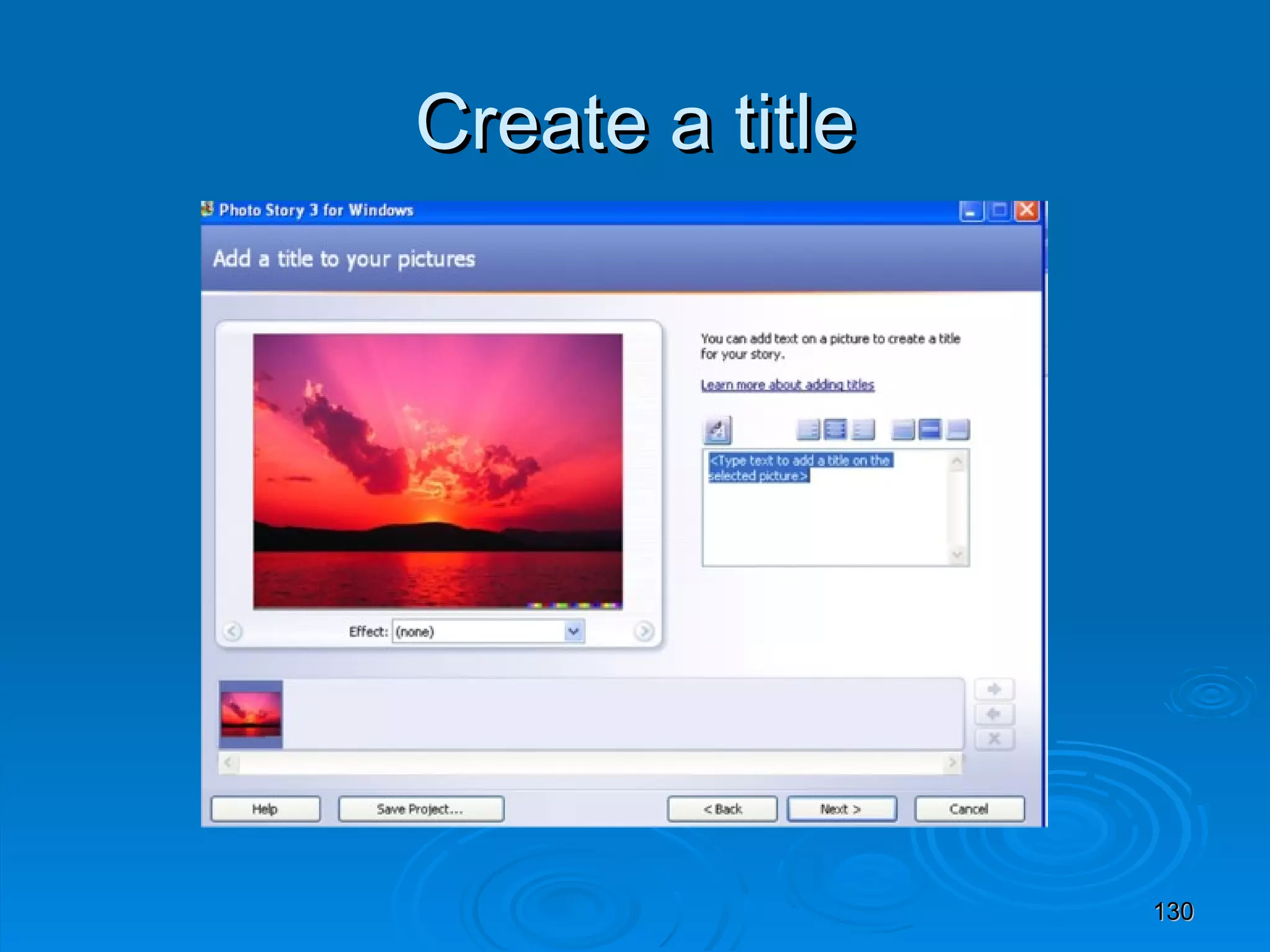Position title text at bottom of picture
Screen dimensions: 1270x952
pyautogui.click(x=958, y=429)
